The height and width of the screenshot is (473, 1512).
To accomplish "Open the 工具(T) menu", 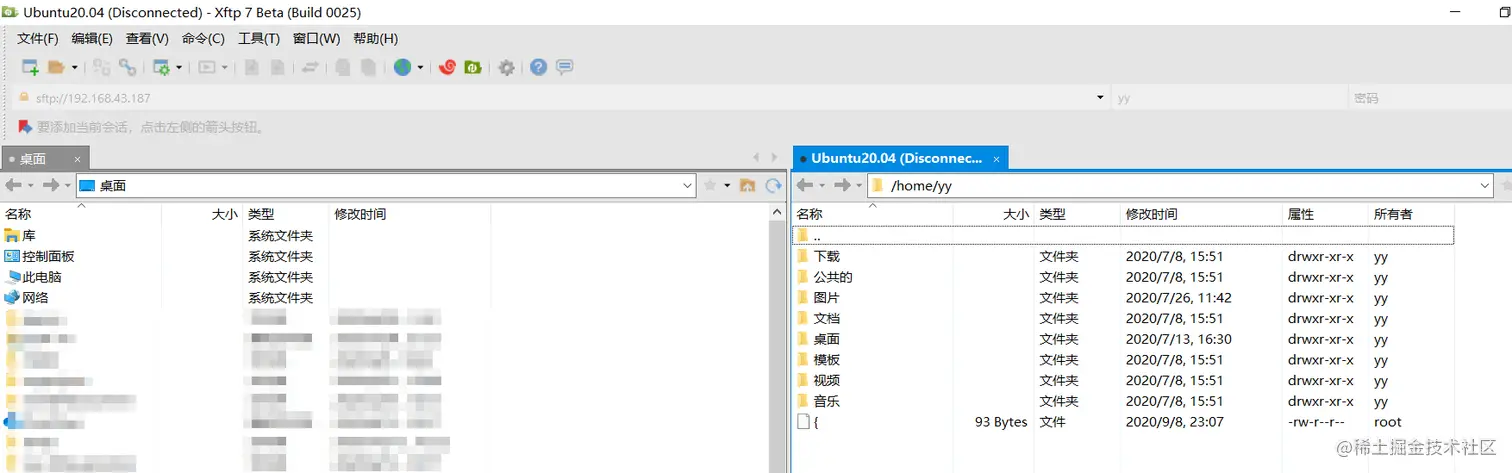I will point(259,38).
